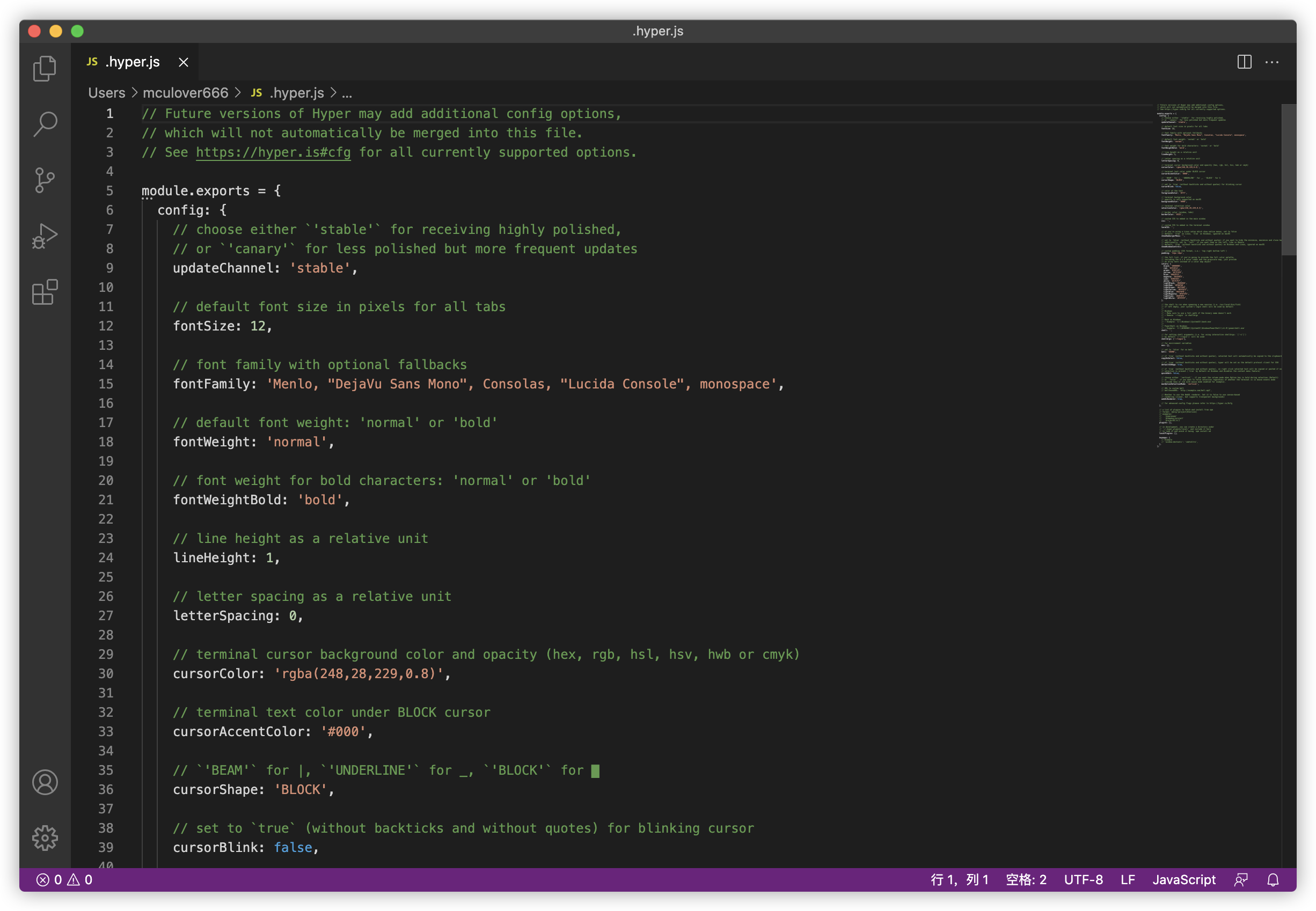
Task: Click the letterSpacing property name
Action: (x=223, y=616)
